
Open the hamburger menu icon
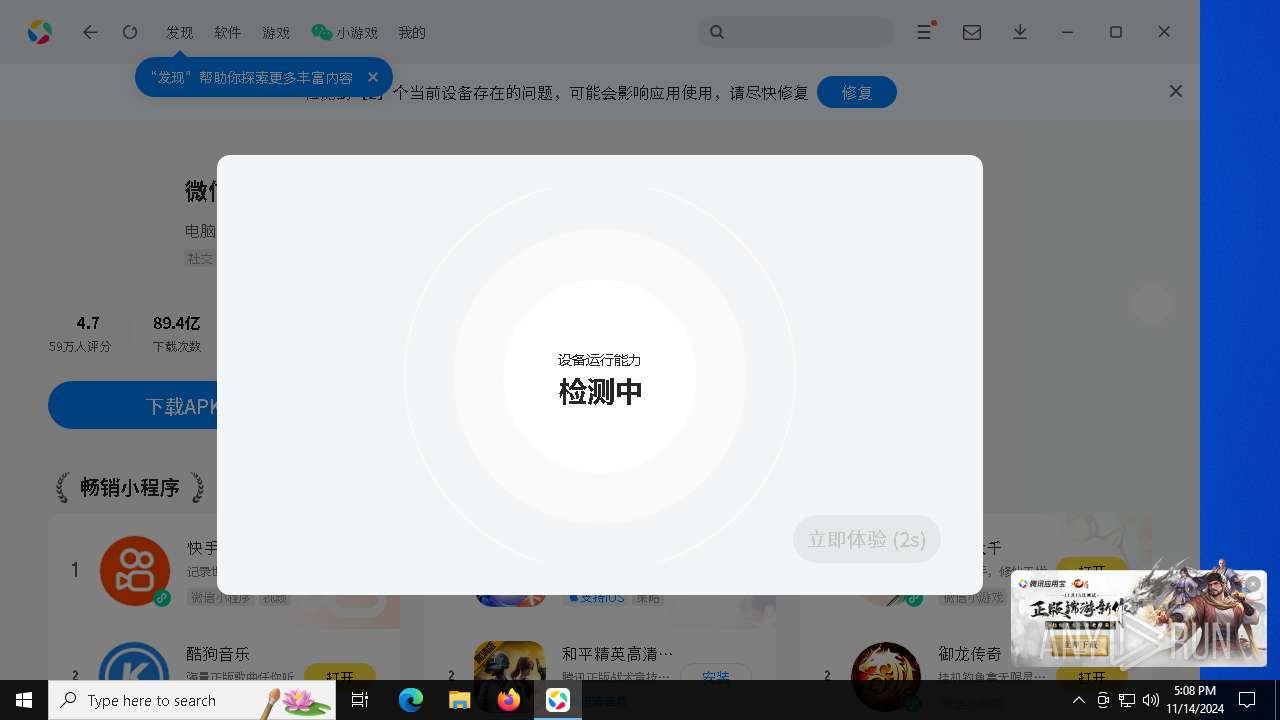925,32
